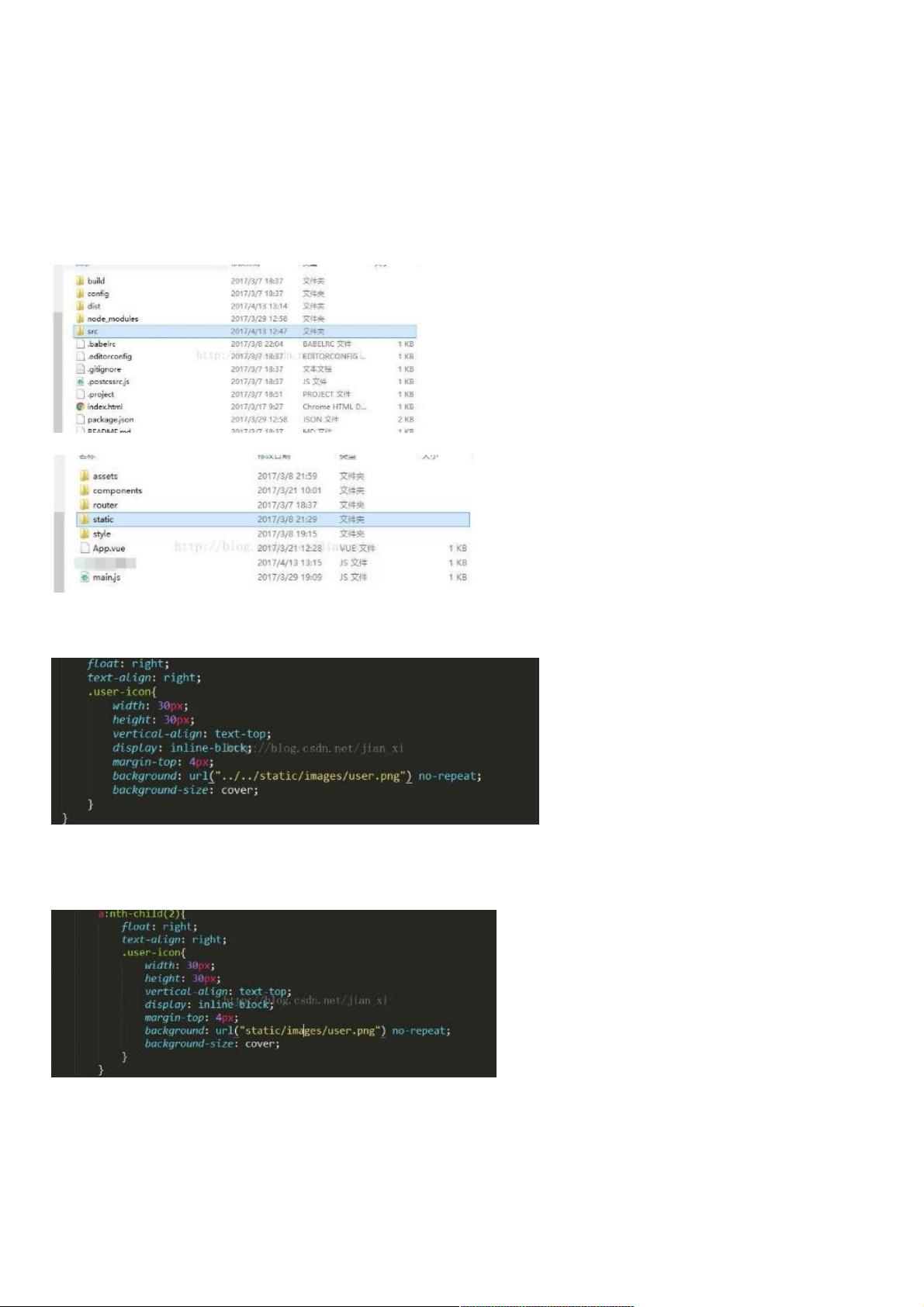Select the style folder name
Viewport: 924px width, 1307px height.
pos(102,534)
